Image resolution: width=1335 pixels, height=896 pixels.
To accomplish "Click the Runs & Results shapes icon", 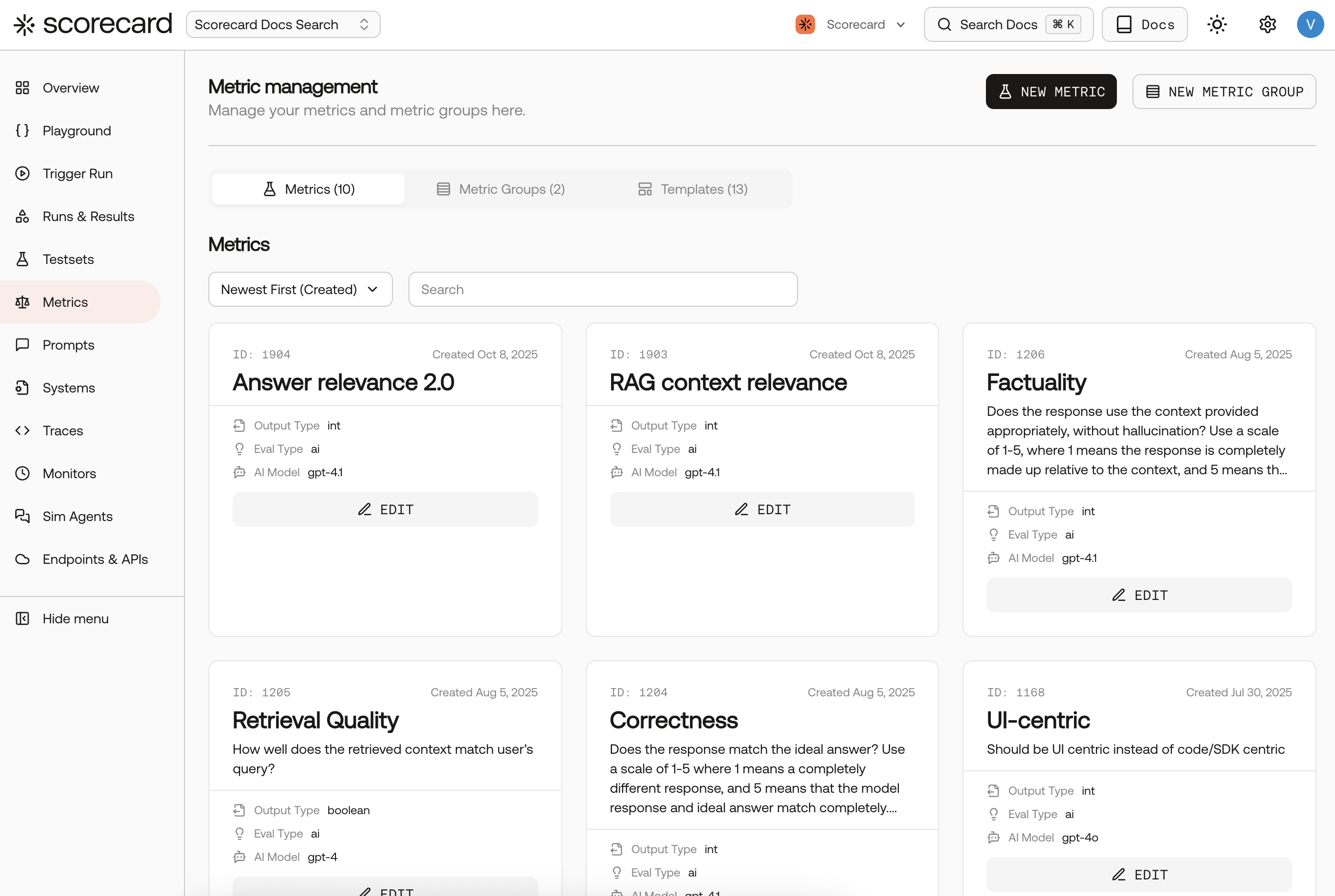I will [22, 216].
